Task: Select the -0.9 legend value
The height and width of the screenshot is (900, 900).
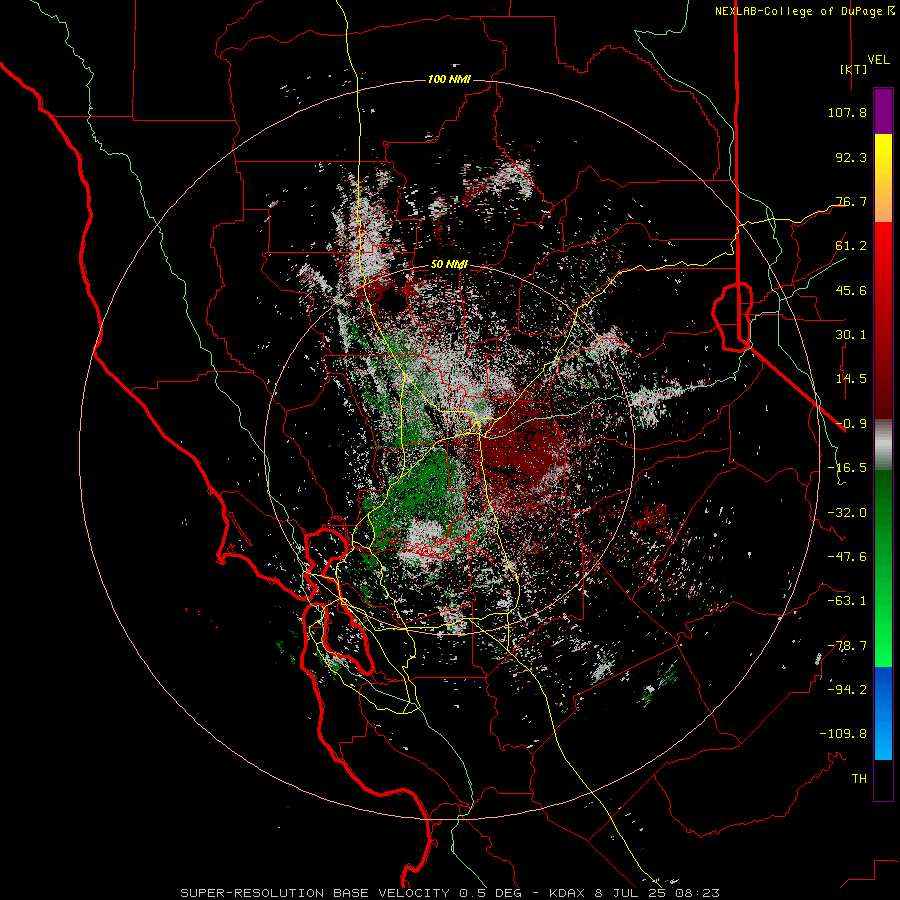Action: click(851, 424)
